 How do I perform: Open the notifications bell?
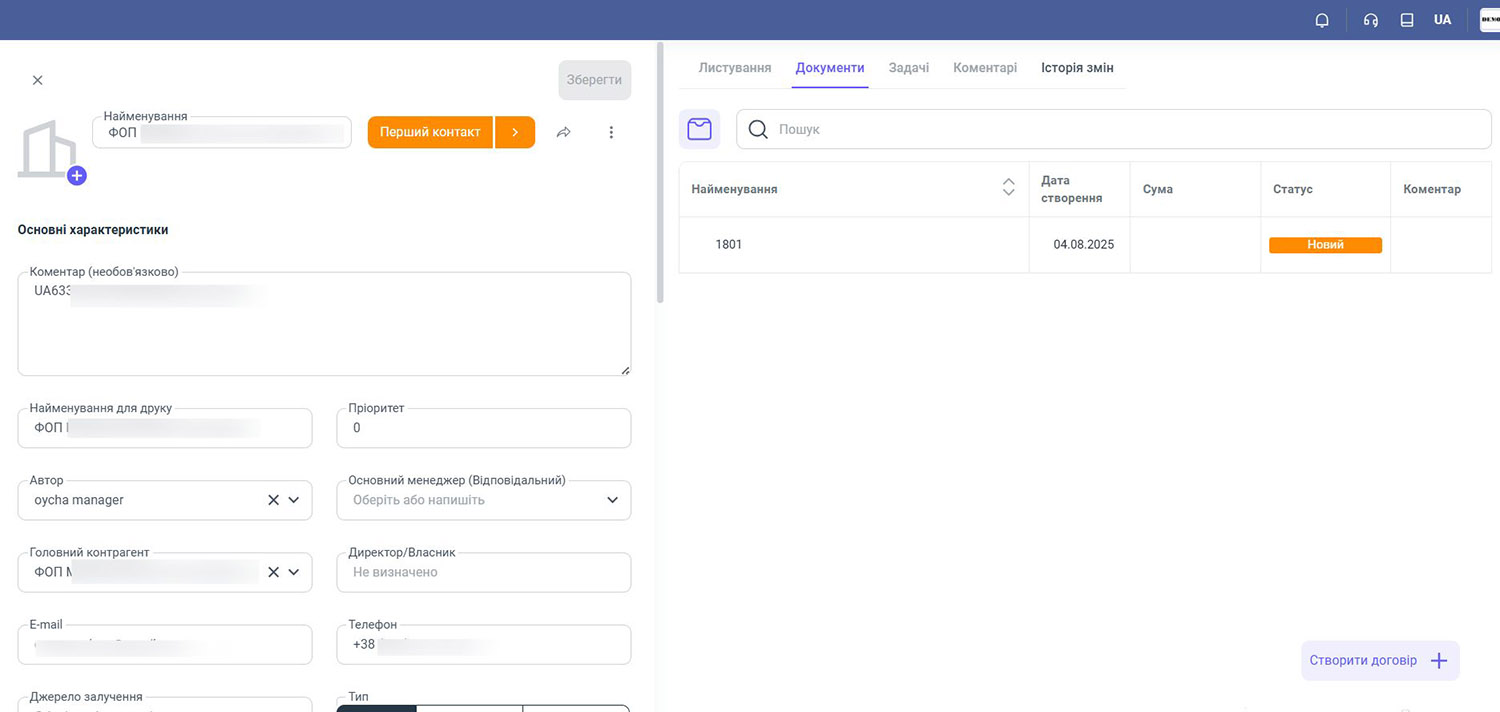tap(1322, 20)
